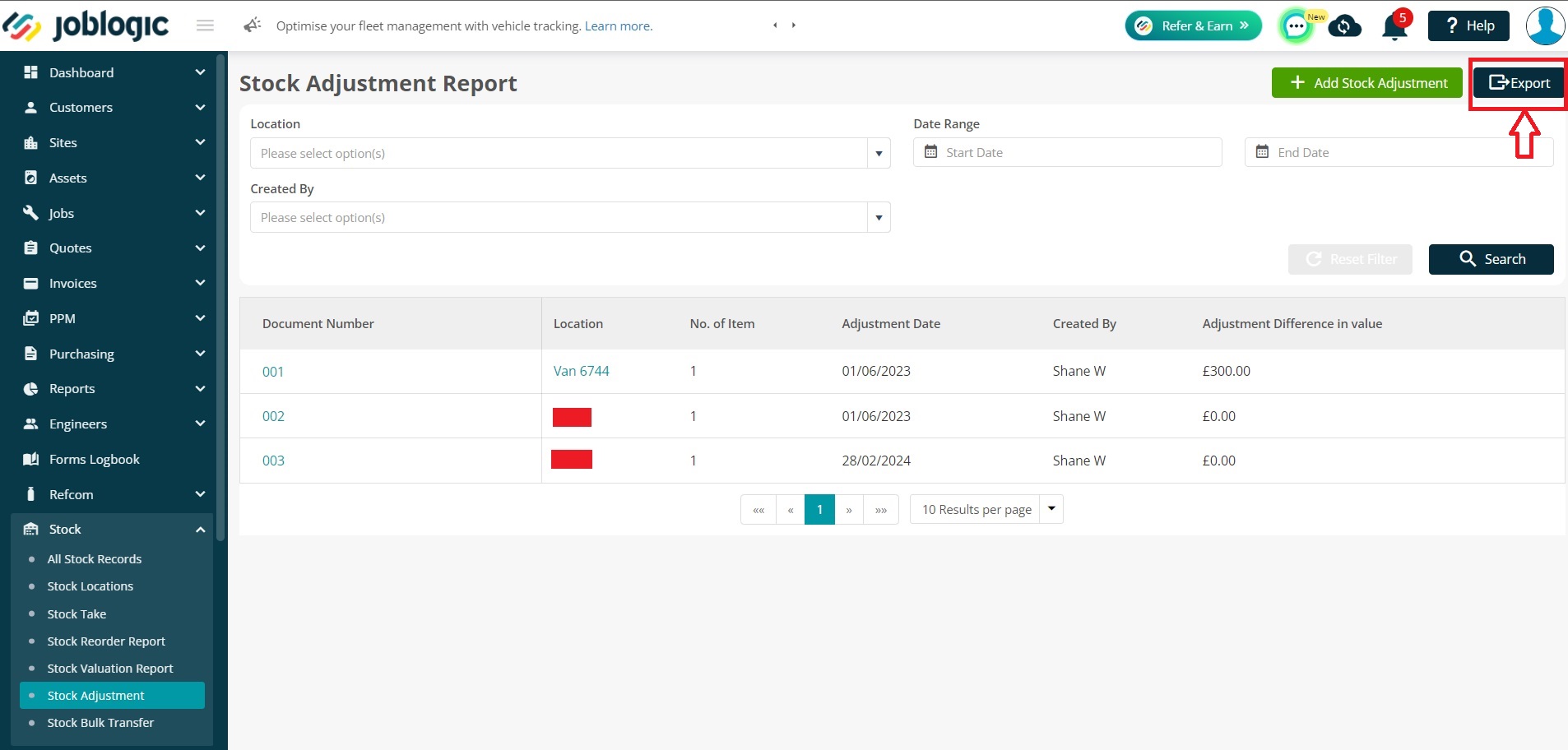Click the megaphone announcement icon

point(252,25)
